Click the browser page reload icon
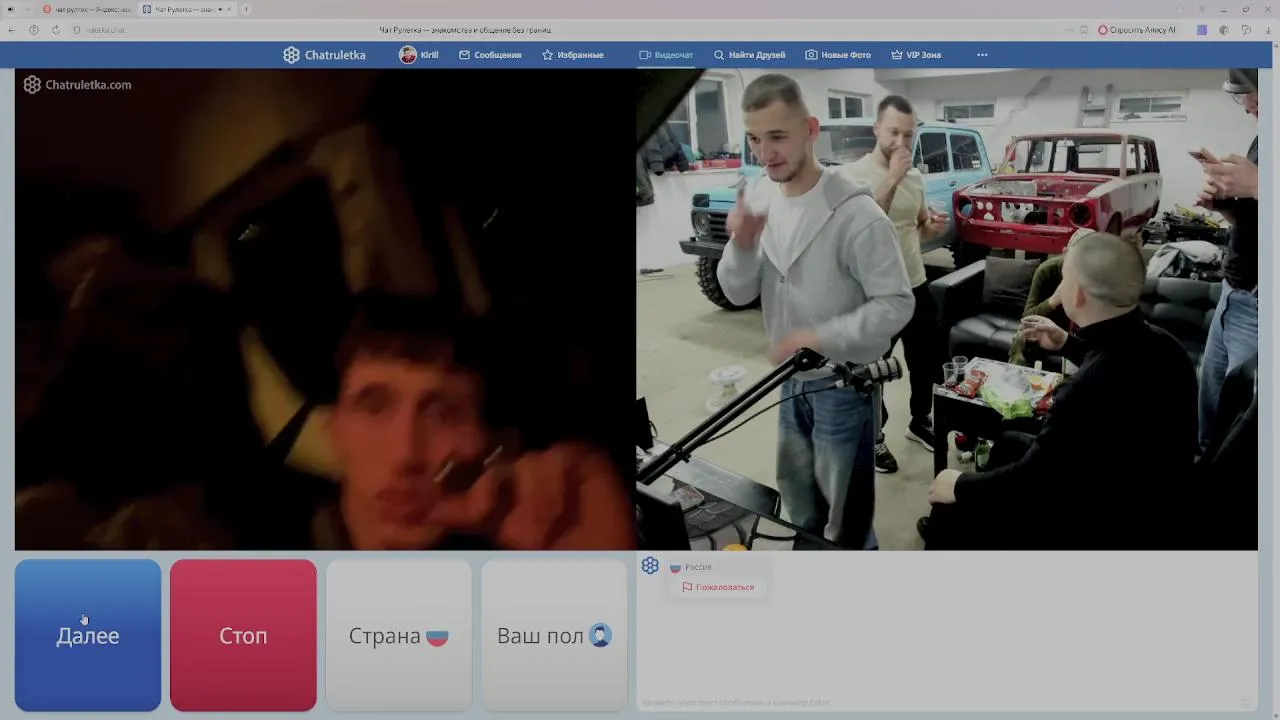 pos(55,30)
